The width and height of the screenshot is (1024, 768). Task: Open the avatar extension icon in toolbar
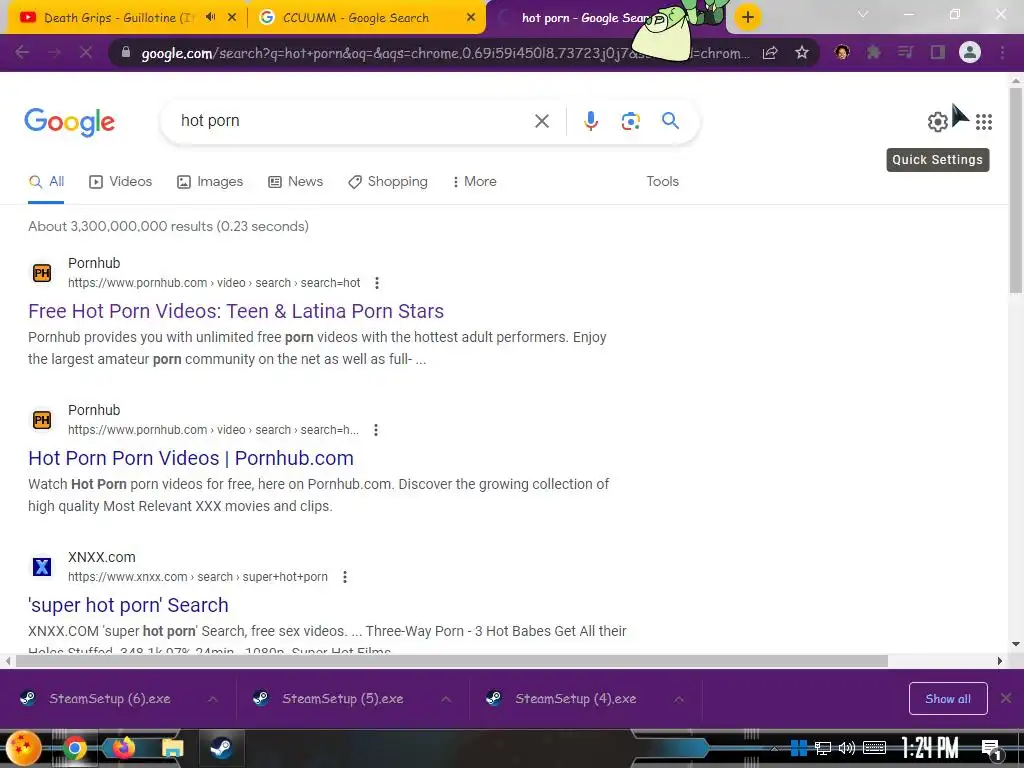[x=842, y=52]
